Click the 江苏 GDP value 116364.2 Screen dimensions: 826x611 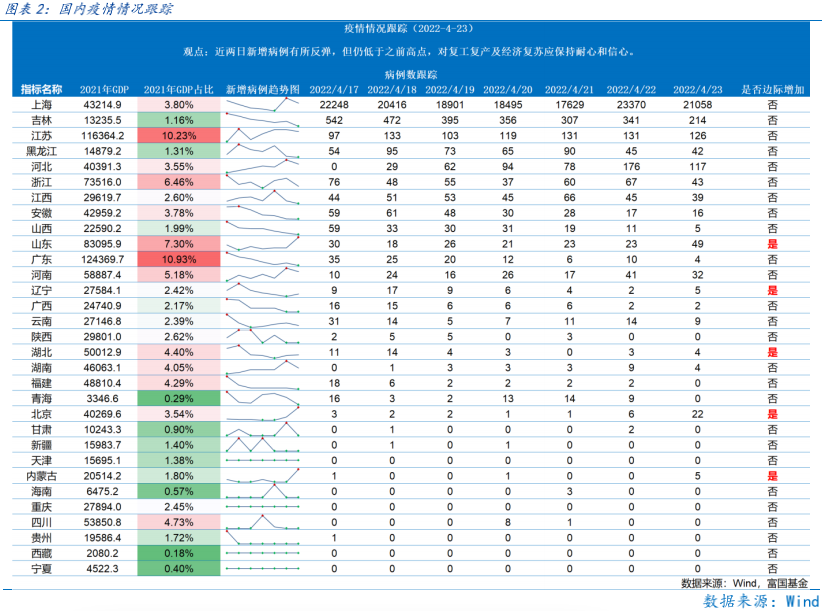[x=102, y=136]
